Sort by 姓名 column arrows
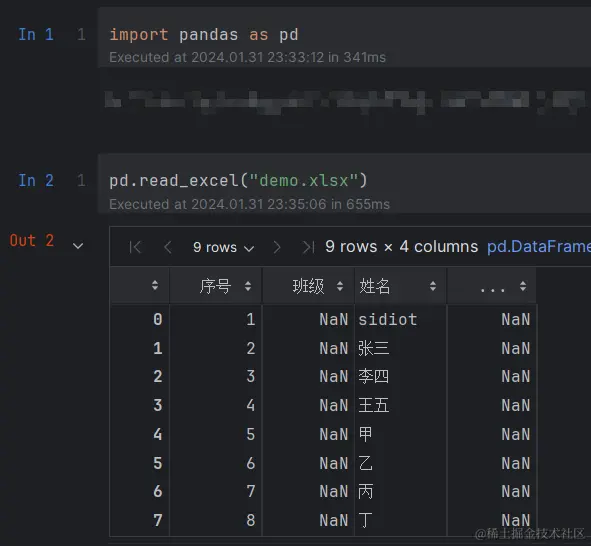Viewport: 591px width, 546px height. [433, 286]
